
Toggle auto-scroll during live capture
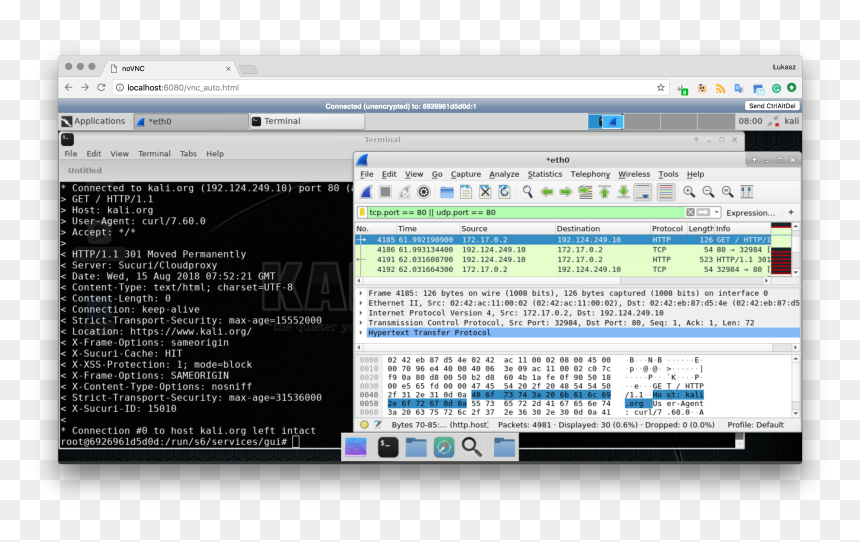coord(642,192)
